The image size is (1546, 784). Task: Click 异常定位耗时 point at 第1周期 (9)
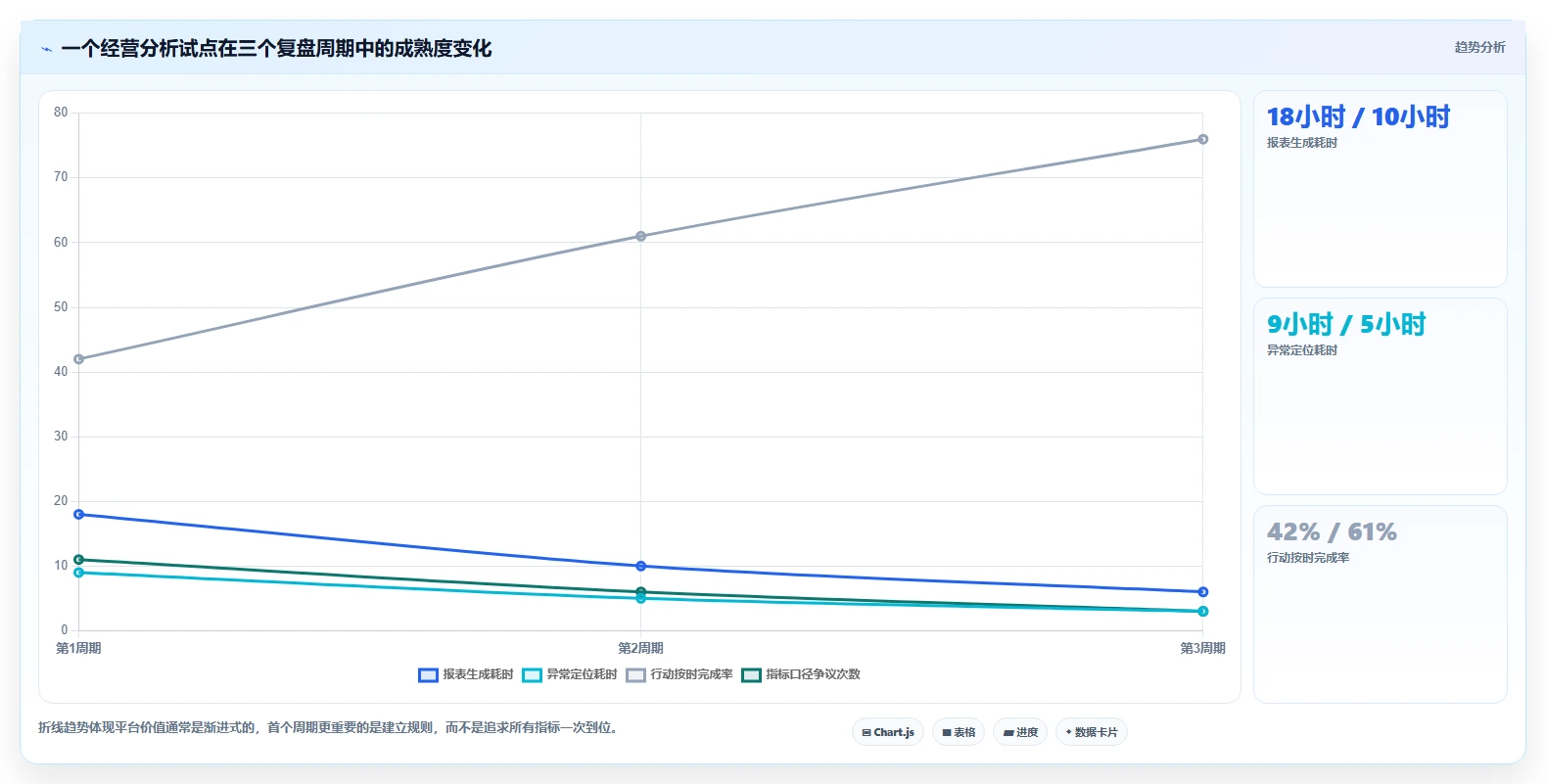point(78,573)
